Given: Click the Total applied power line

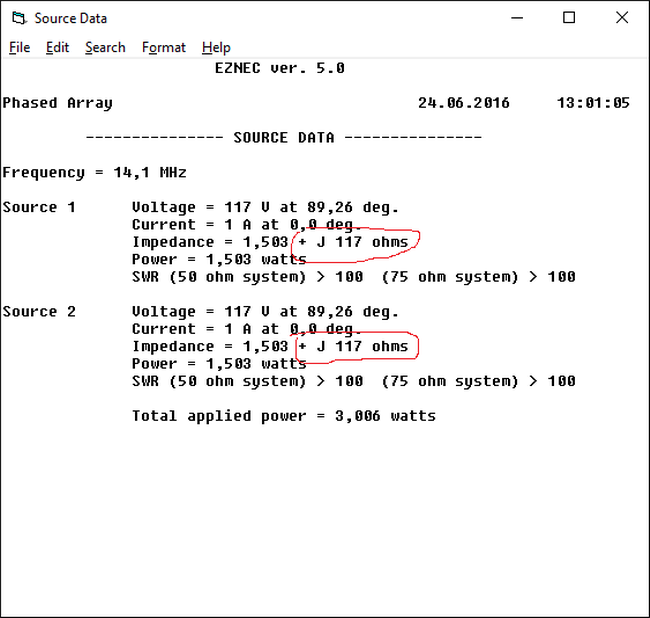Looking at the screenshot, I should point(283,416).
